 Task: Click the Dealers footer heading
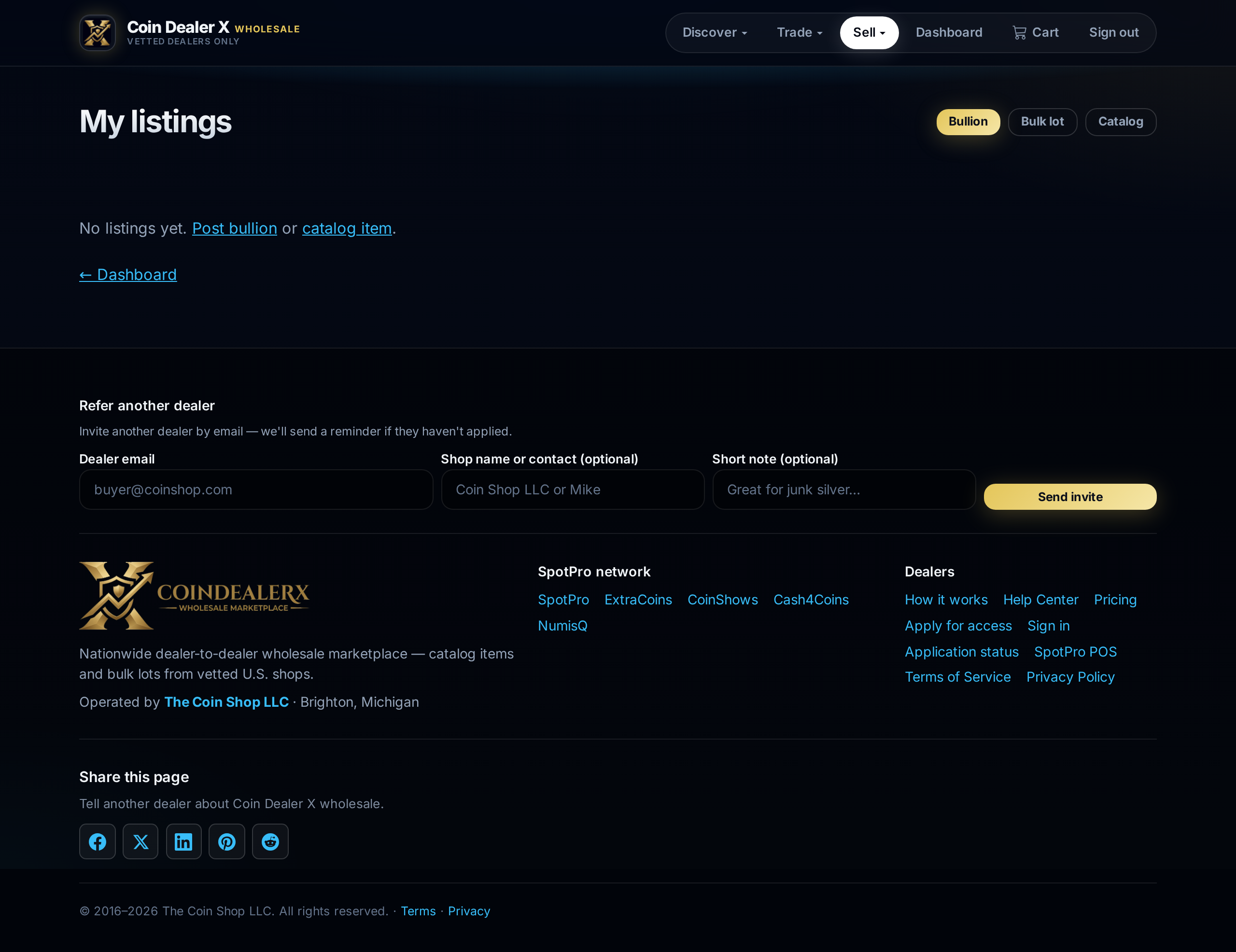(x=929, y=572)
